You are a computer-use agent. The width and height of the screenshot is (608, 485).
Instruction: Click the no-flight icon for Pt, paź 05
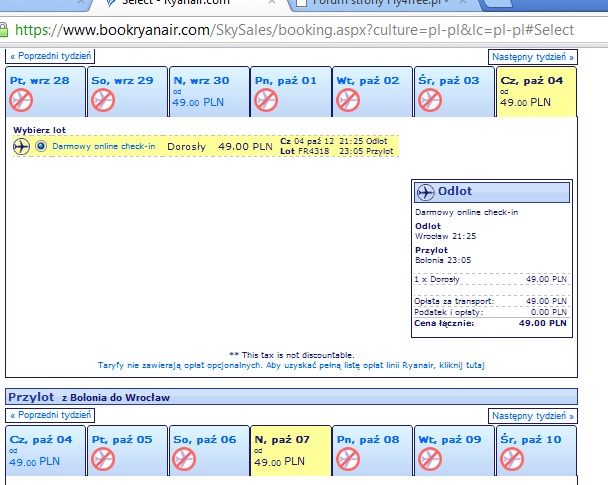(x=103, y=459)
